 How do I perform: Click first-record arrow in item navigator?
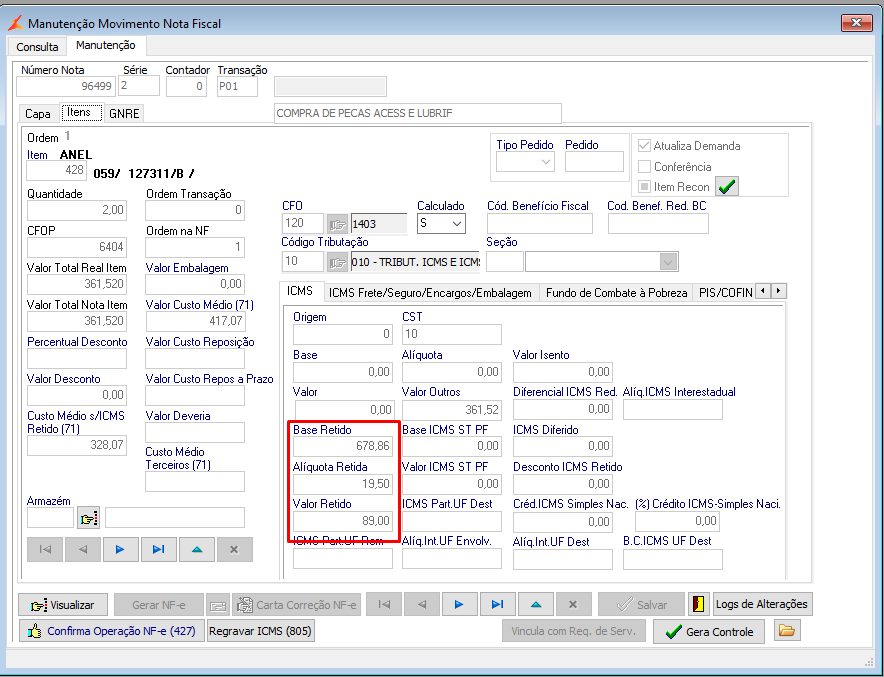pyautogui.click(x=45, y=549)
